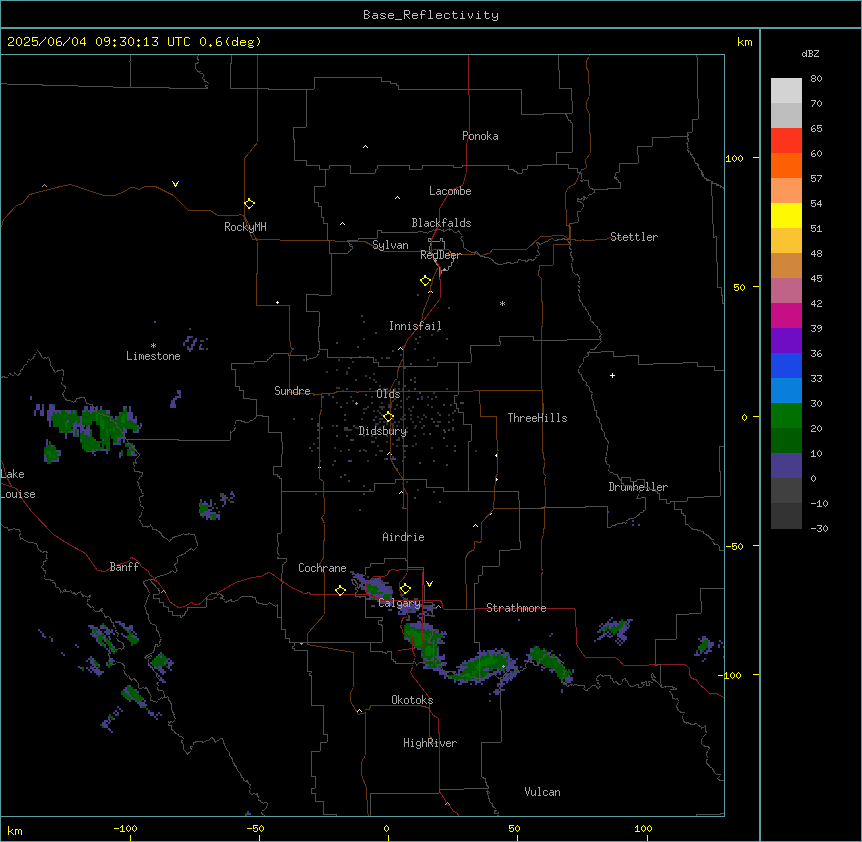Click the Didsbury label
The width and height of the screenshot is (862, 842).
pos(383,431)
